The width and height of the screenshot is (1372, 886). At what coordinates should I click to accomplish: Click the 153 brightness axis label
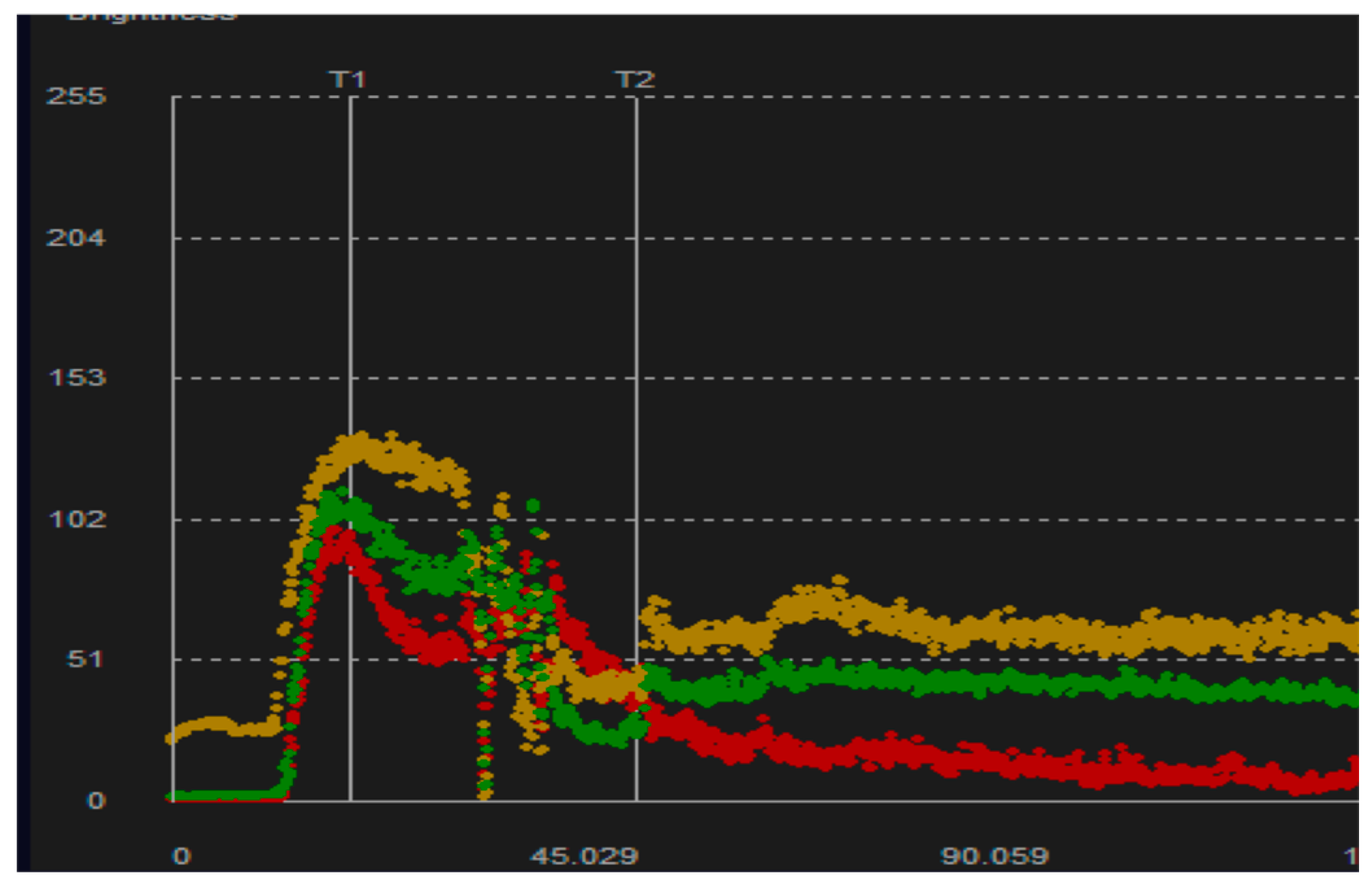(77, 377)
